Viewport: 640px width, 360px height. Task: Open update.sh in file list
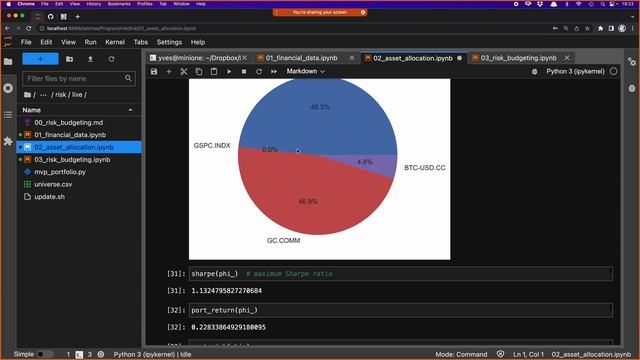(49, 197)
